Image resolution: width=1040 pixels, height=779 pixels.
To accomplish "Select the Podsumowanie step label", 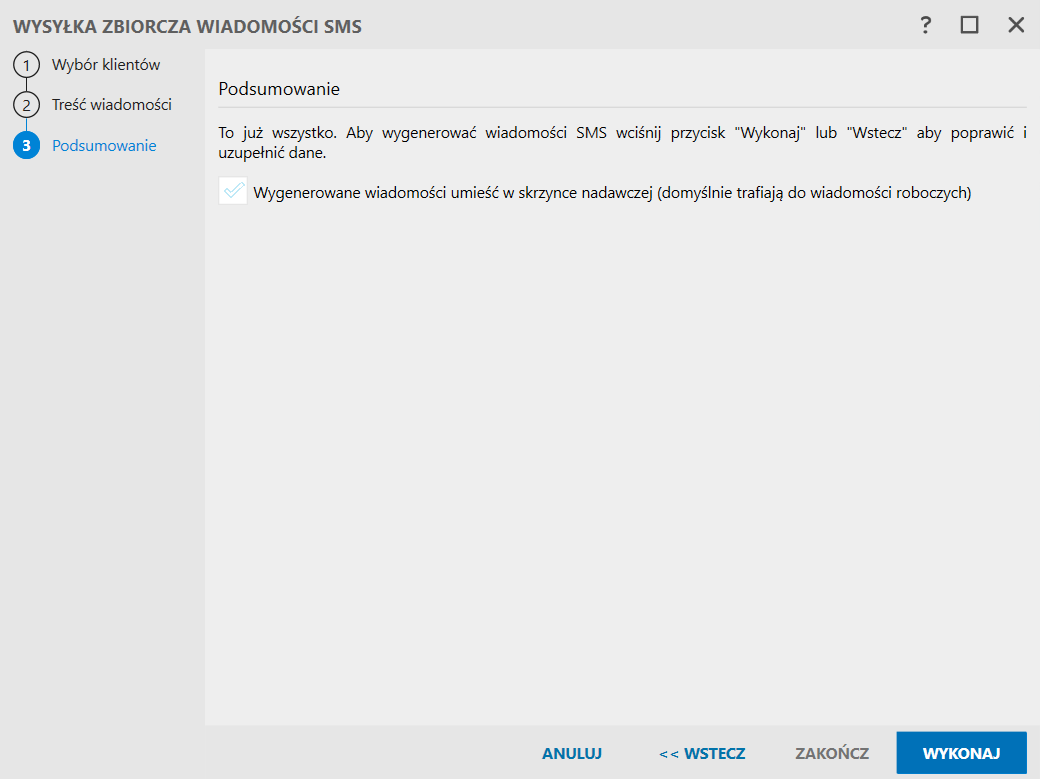I will [104, 145].
